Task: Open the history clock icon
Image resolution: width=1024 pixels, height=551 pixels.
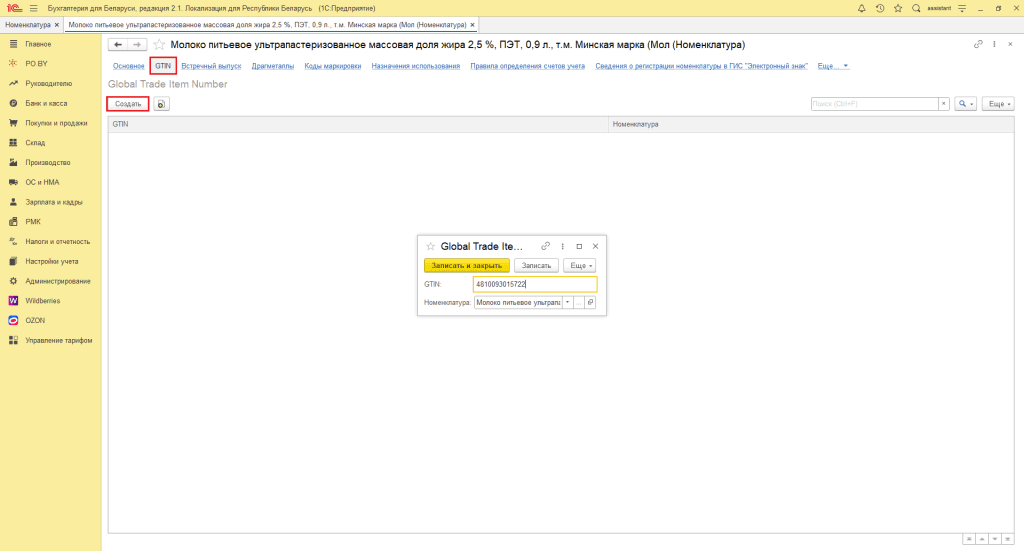Action: point(880,8)
